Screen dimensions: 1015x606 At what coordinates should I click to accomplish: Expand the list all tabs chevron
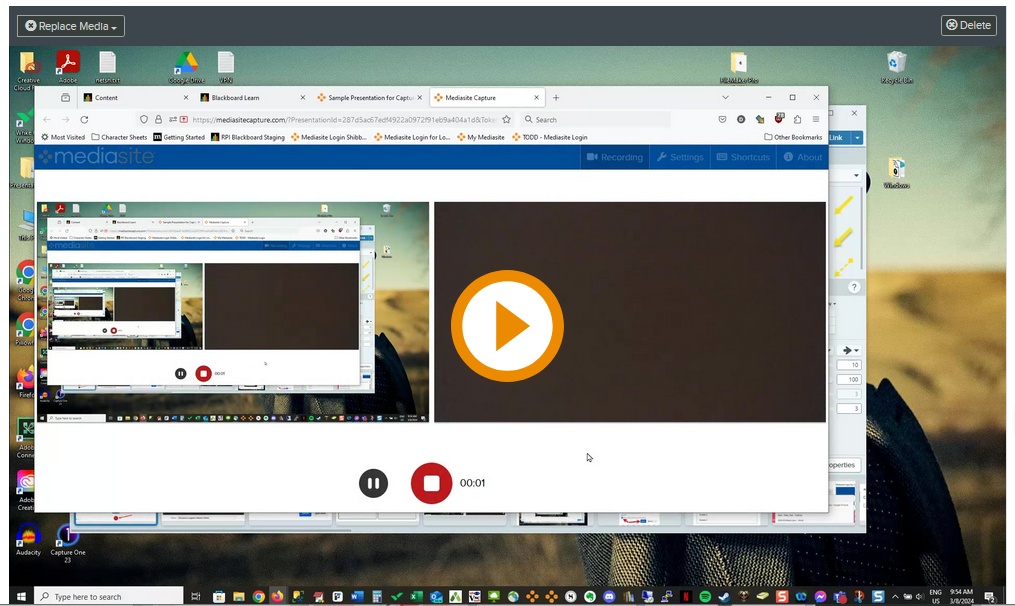coord(725,98)
